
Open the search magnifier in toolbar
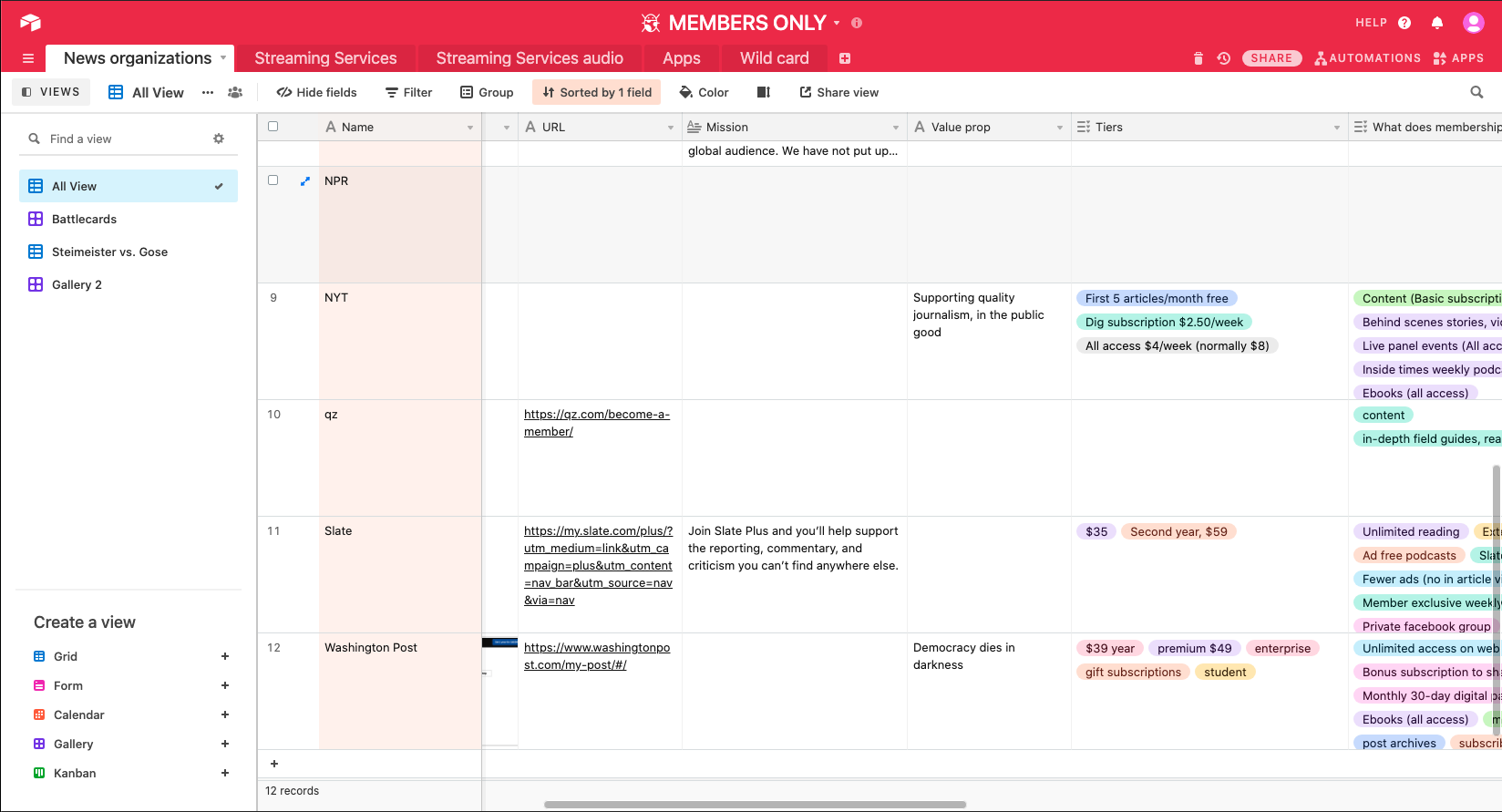click(1476, 92)
